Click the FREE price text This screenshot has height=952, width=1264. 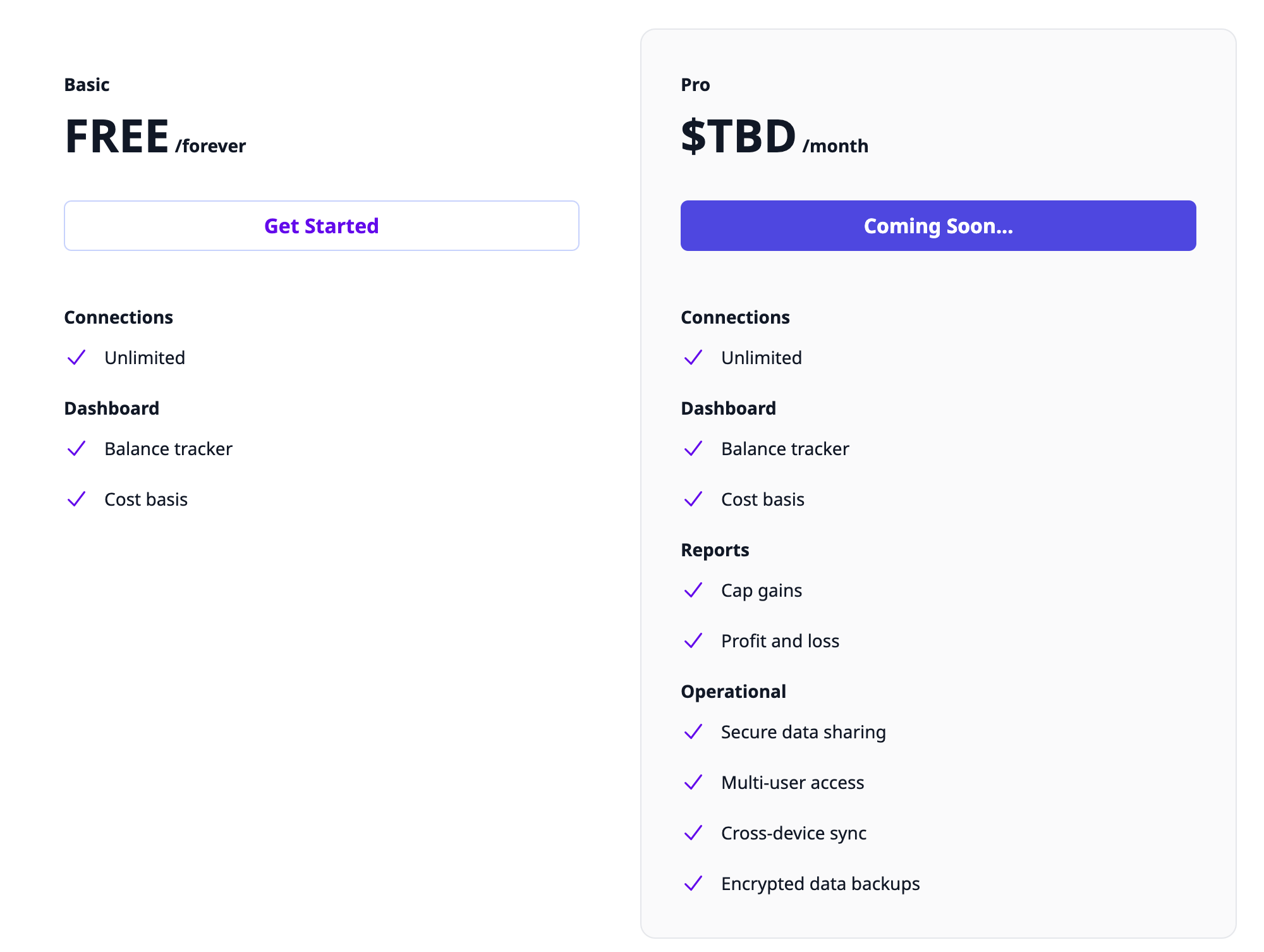point(117,137)
